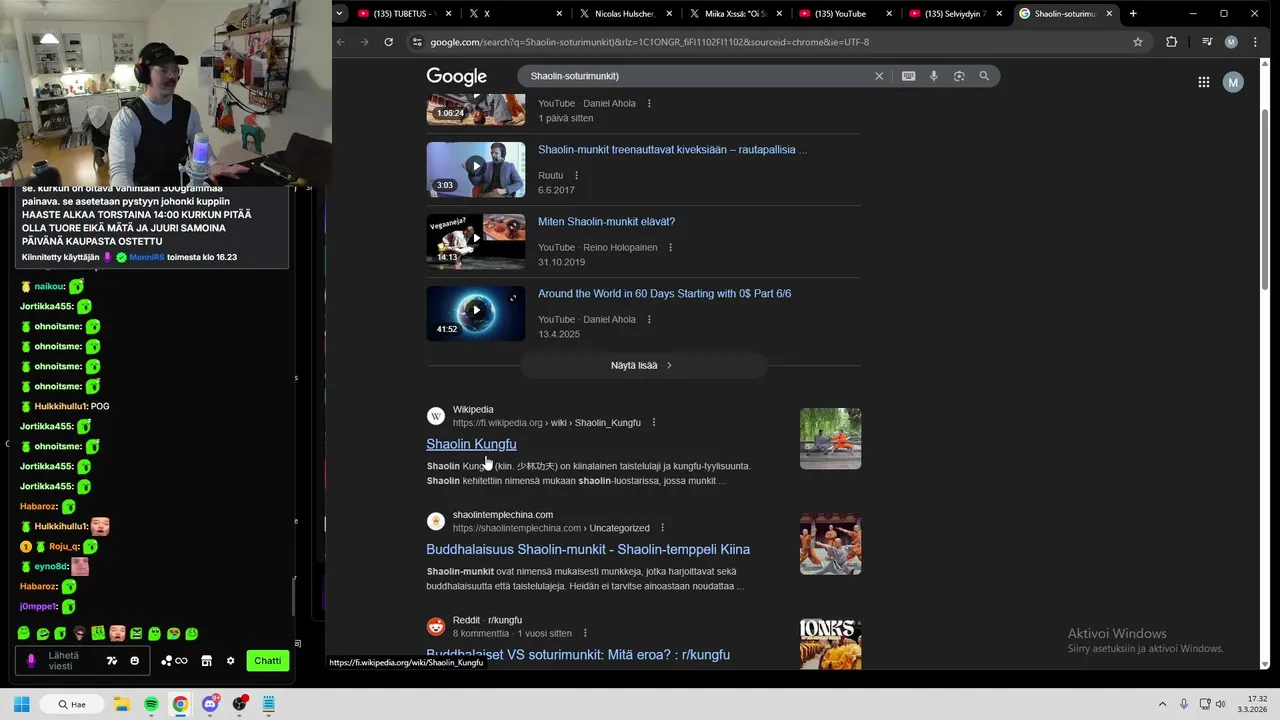
Task: Open options for shaolintemplechina.com result
Action: (662, 528)
